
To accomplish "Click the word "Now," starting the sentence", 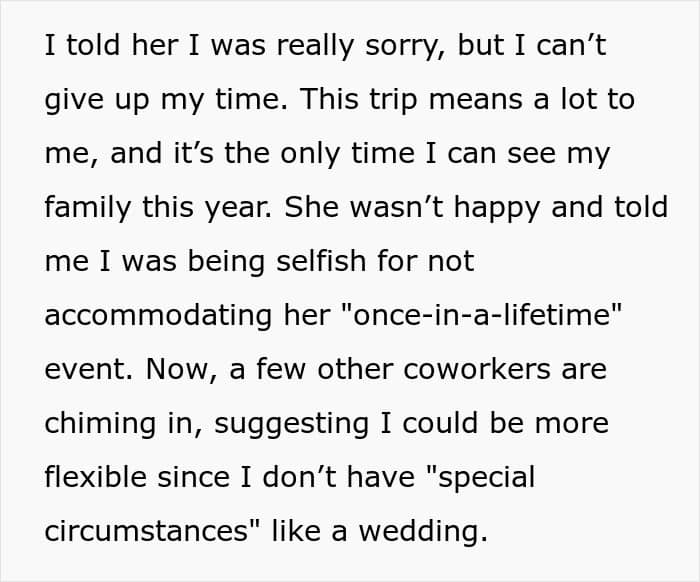I will [182, 370].
